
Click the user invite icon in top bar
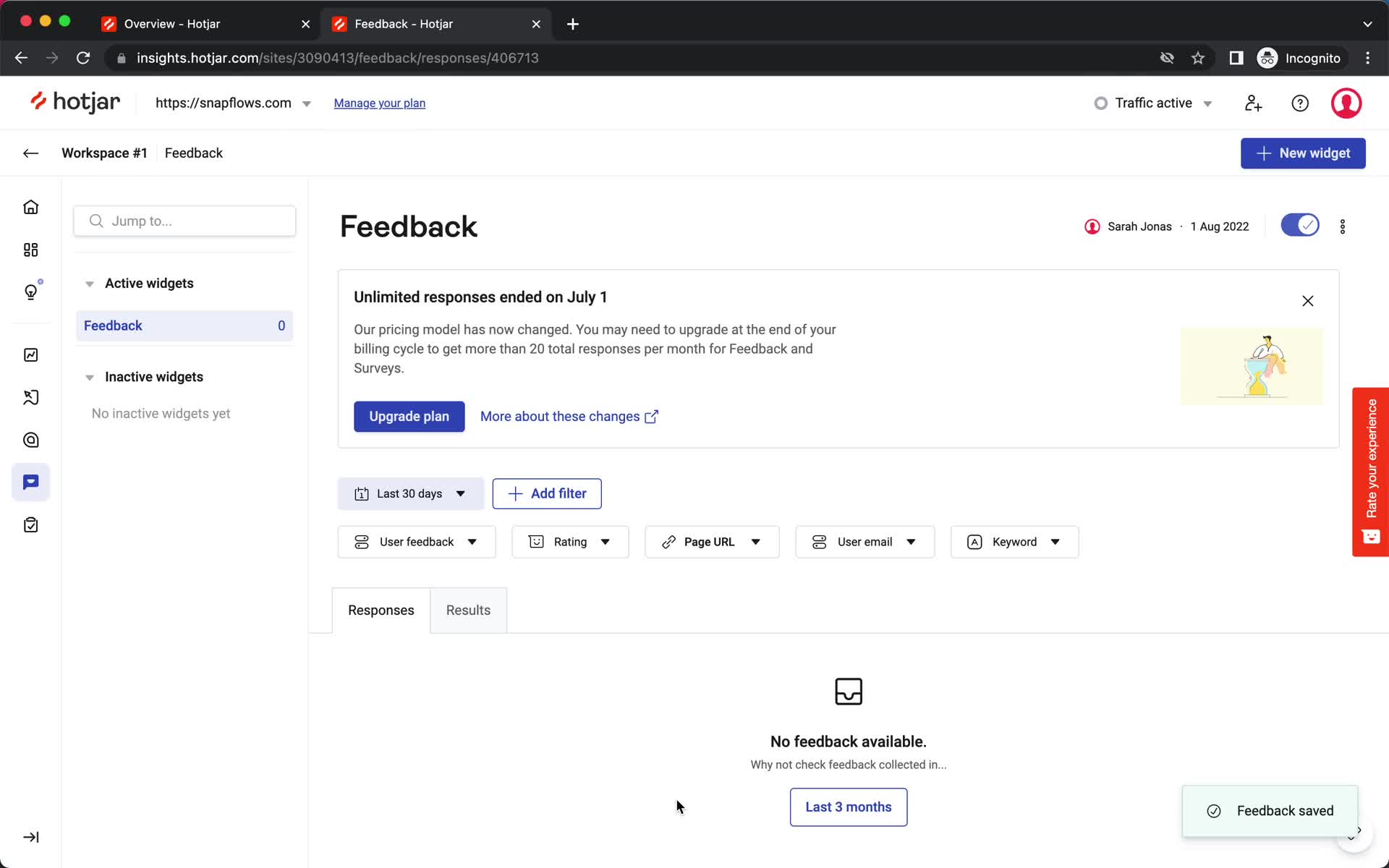(1253, 103)
